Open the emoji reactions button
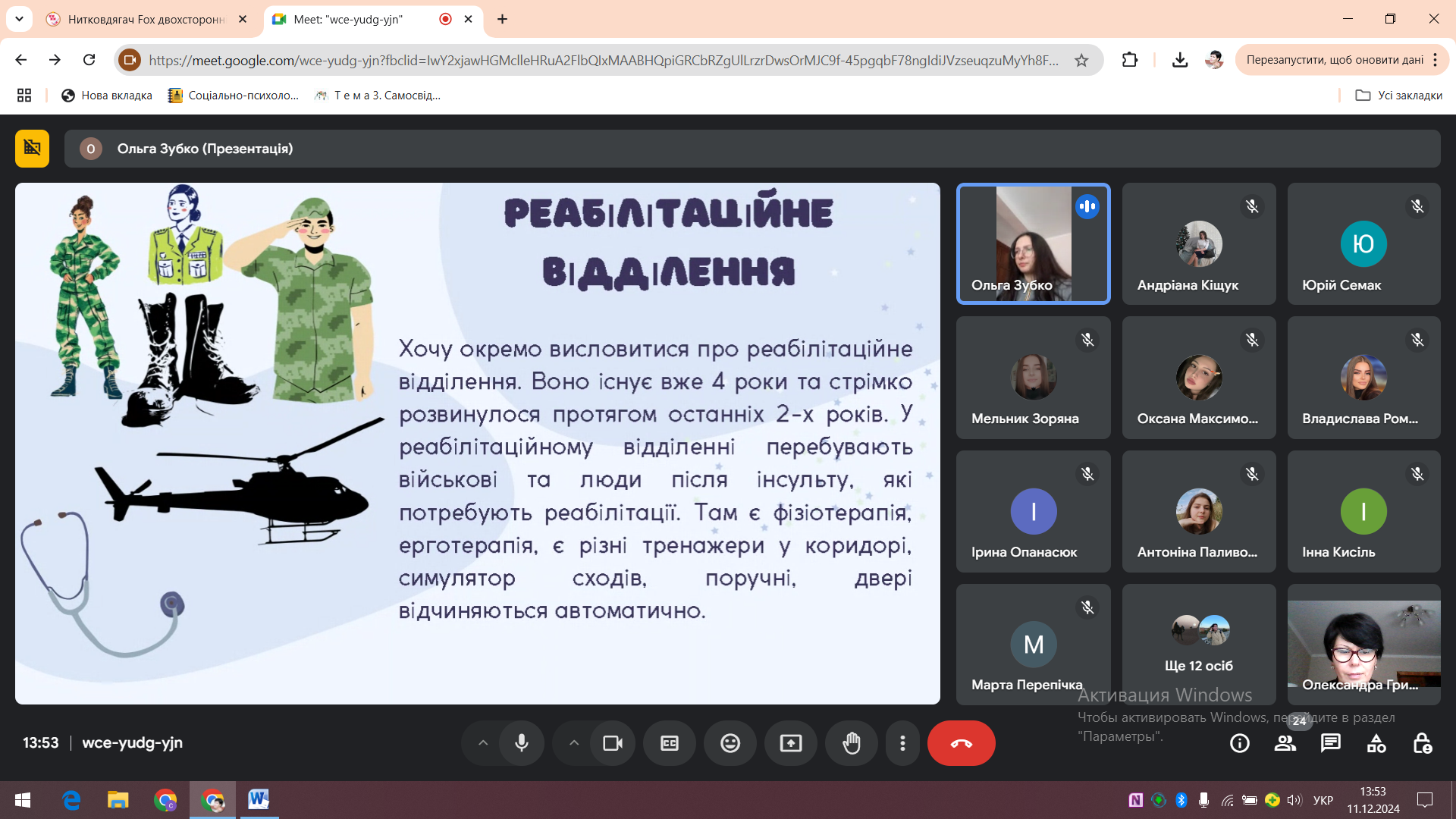Viewport: 1456px width, 819px height. pyautogui.click(x=730, y=743)
